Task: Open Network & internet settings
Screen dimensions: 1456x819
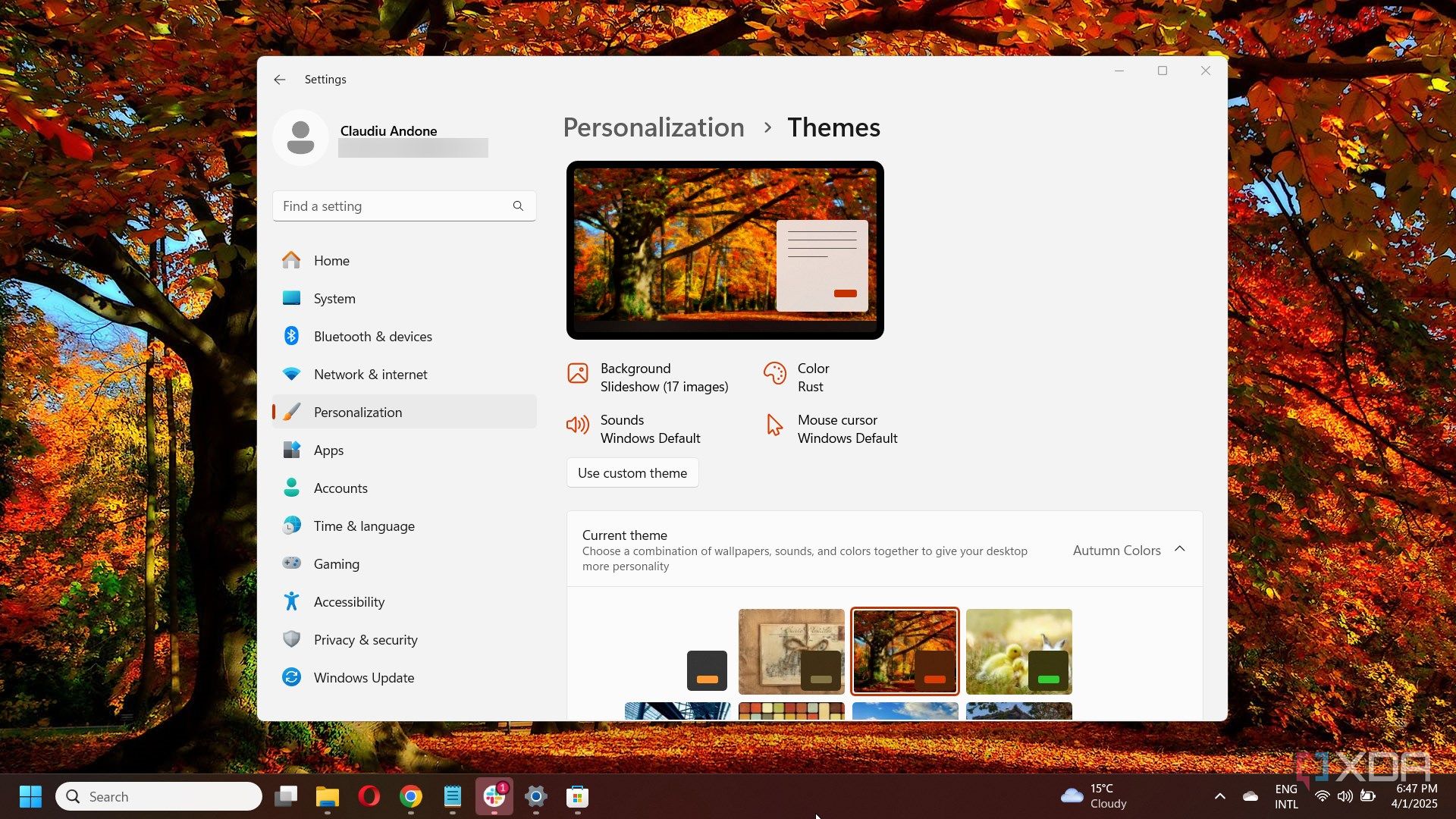Action: (x=404, y=374)
